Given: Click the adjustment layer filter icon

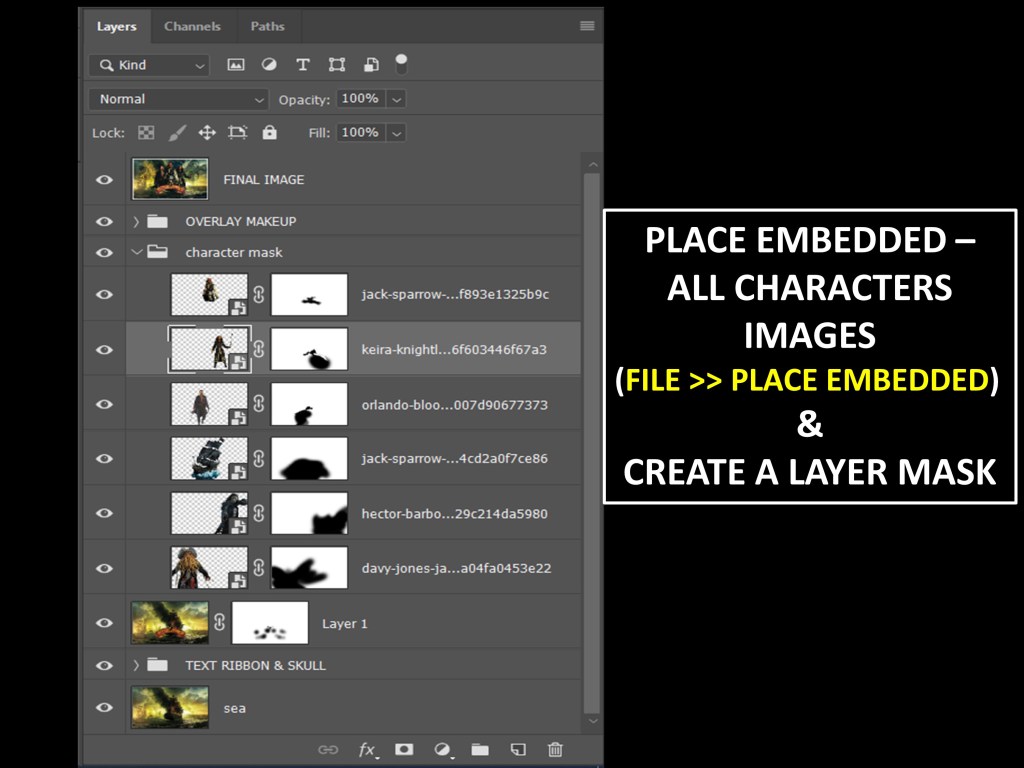Looking at the screenshot, I should (x=269, y=65).
